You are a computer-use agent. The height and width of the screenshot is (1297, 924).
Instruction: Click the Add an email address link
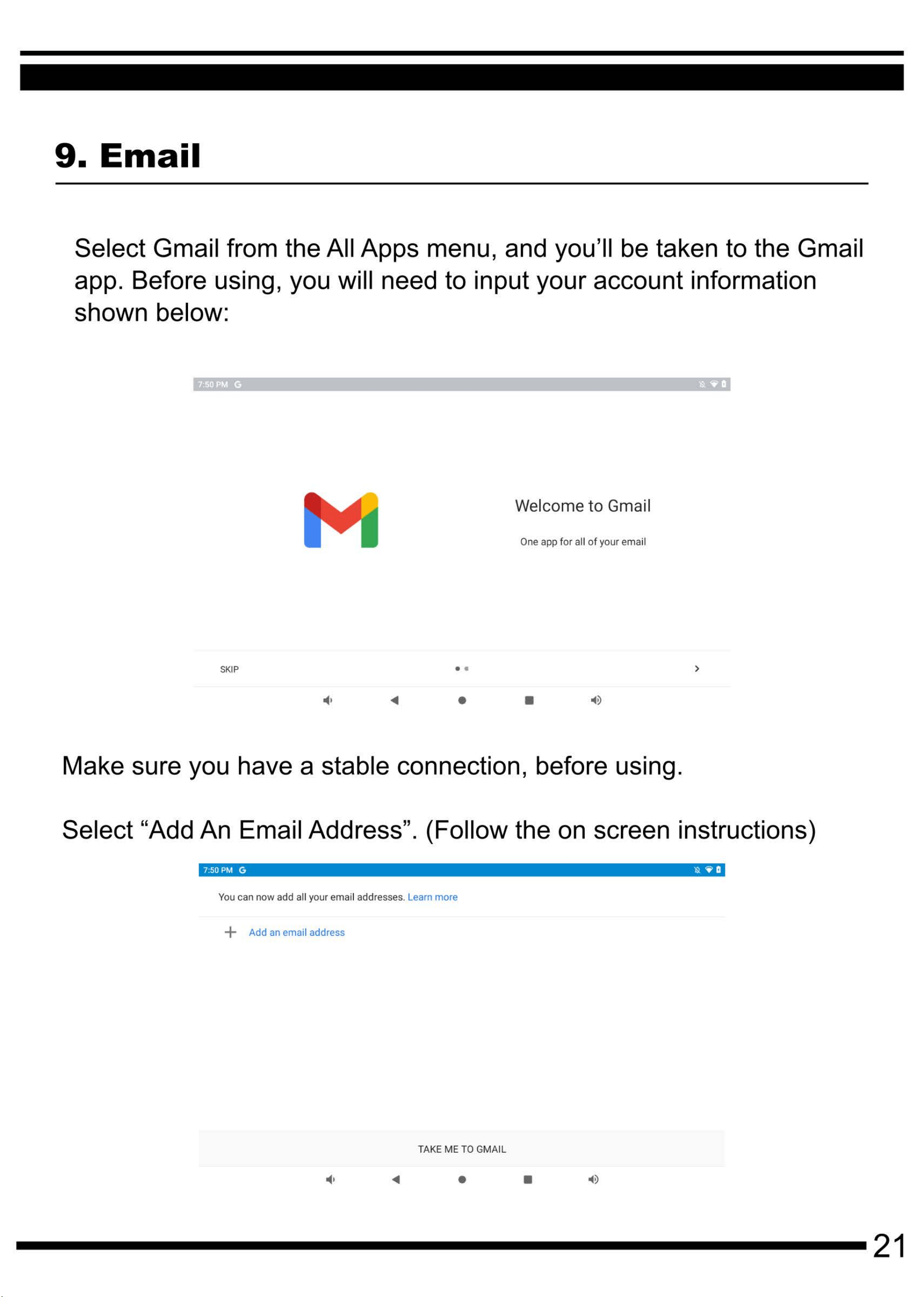point(297,932)
